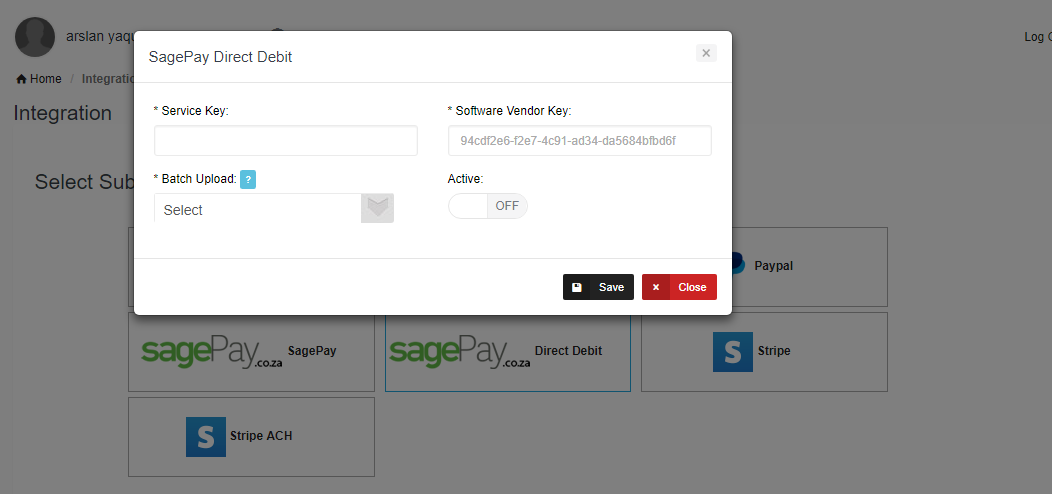
Task: Save the SagePay Direct Debit settings
Action: click(x=598, y=287)
